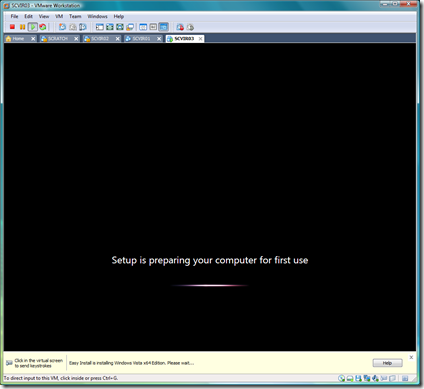
Task: Click the Reset virtual machine icon
Action: point(43,27)
